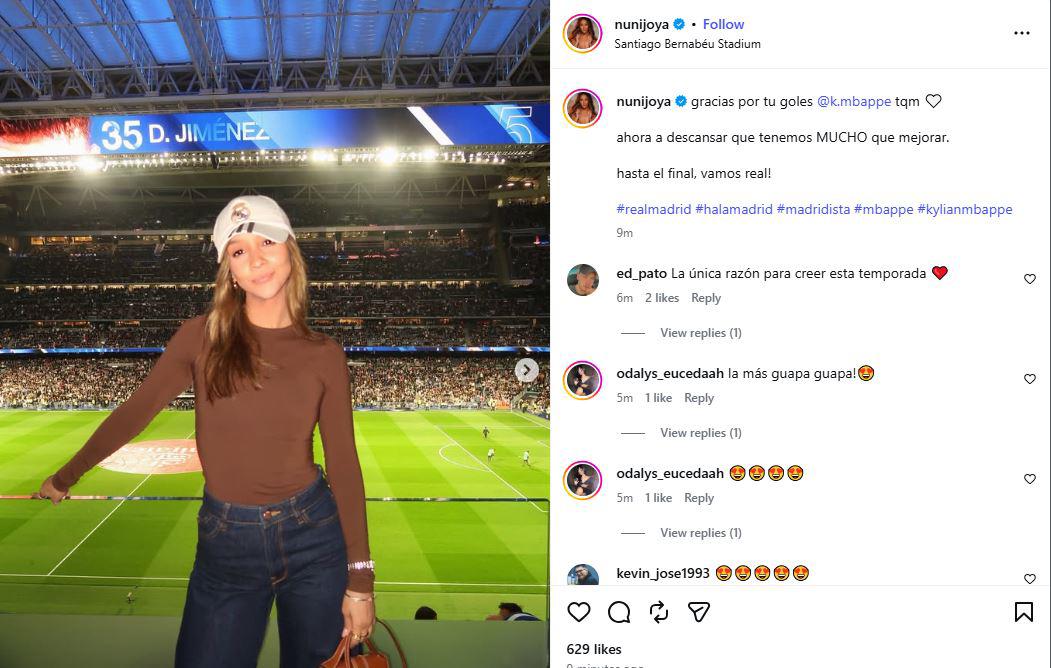Click the verified badge next to nunijoya

[681, 23]
